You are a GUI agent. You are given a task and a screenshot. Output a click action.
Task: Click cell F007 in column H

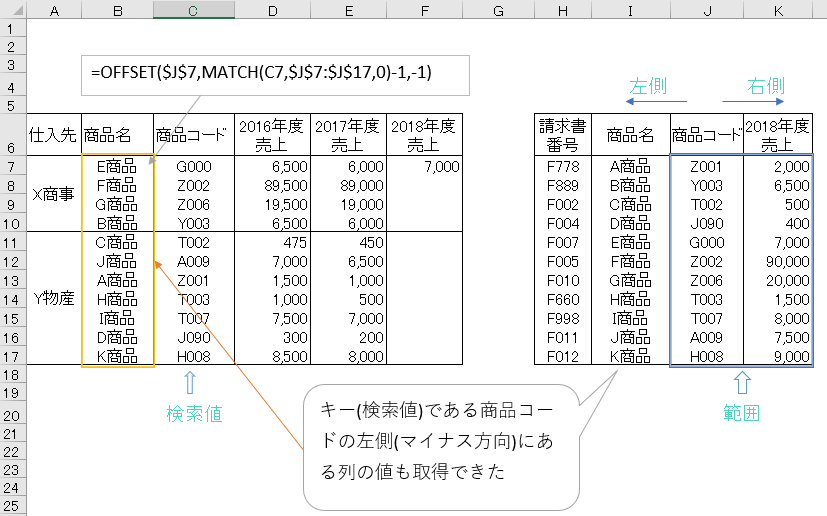[x=563, y=243]
